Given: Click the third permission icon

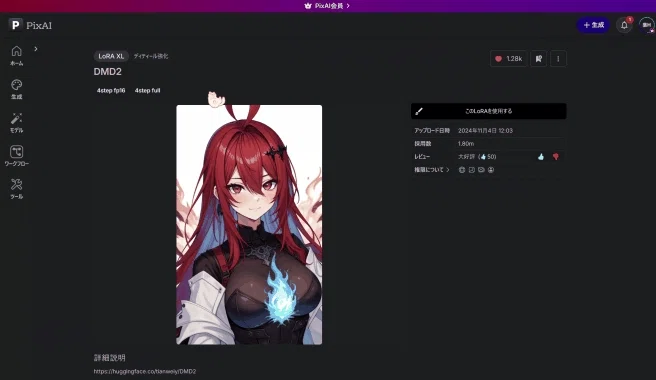Looking at the screenshot, I should click(x=481, y=170).
